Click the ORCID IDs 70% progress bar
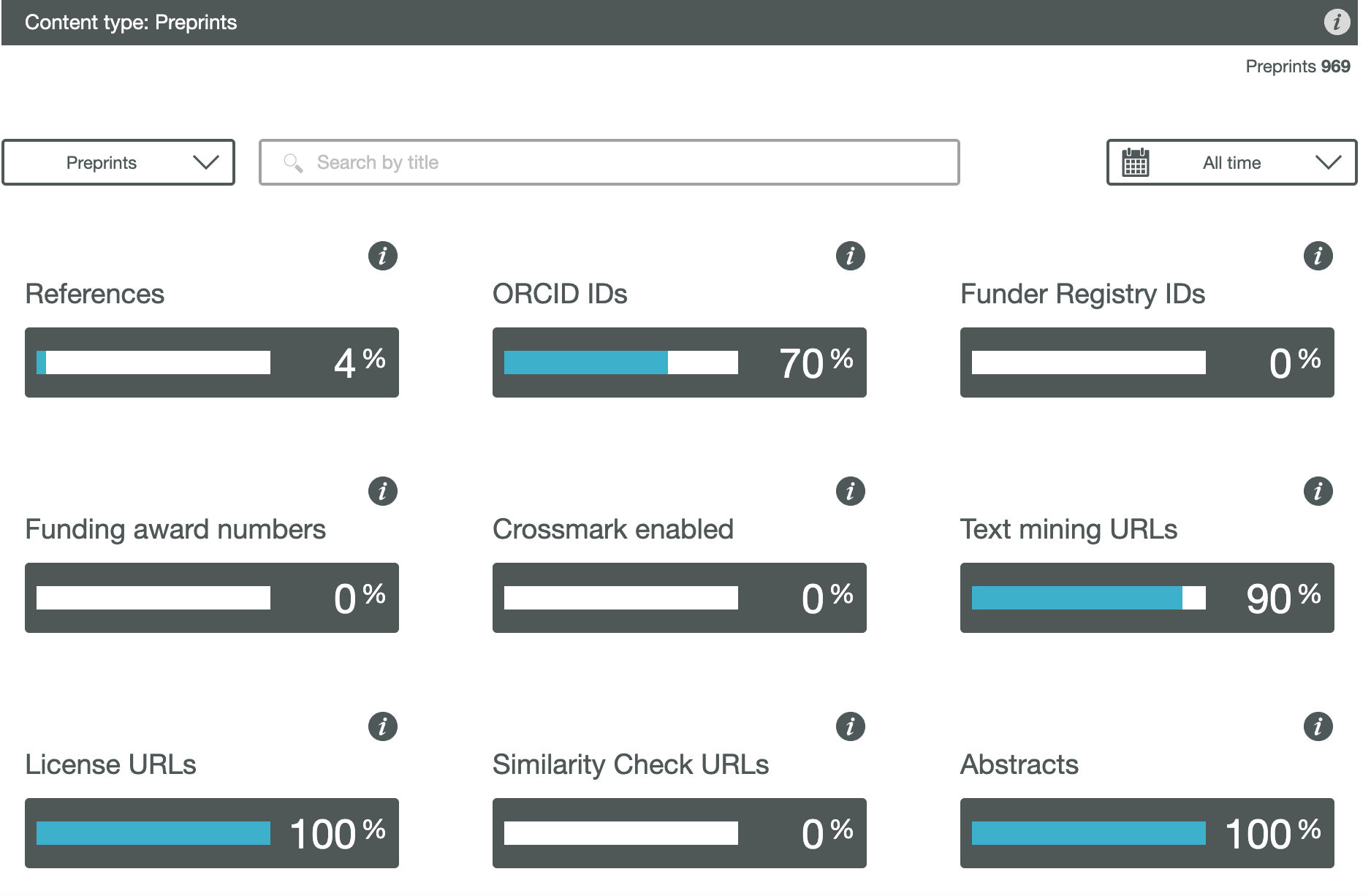The image size is (1371, 896). tap(621, 362)
